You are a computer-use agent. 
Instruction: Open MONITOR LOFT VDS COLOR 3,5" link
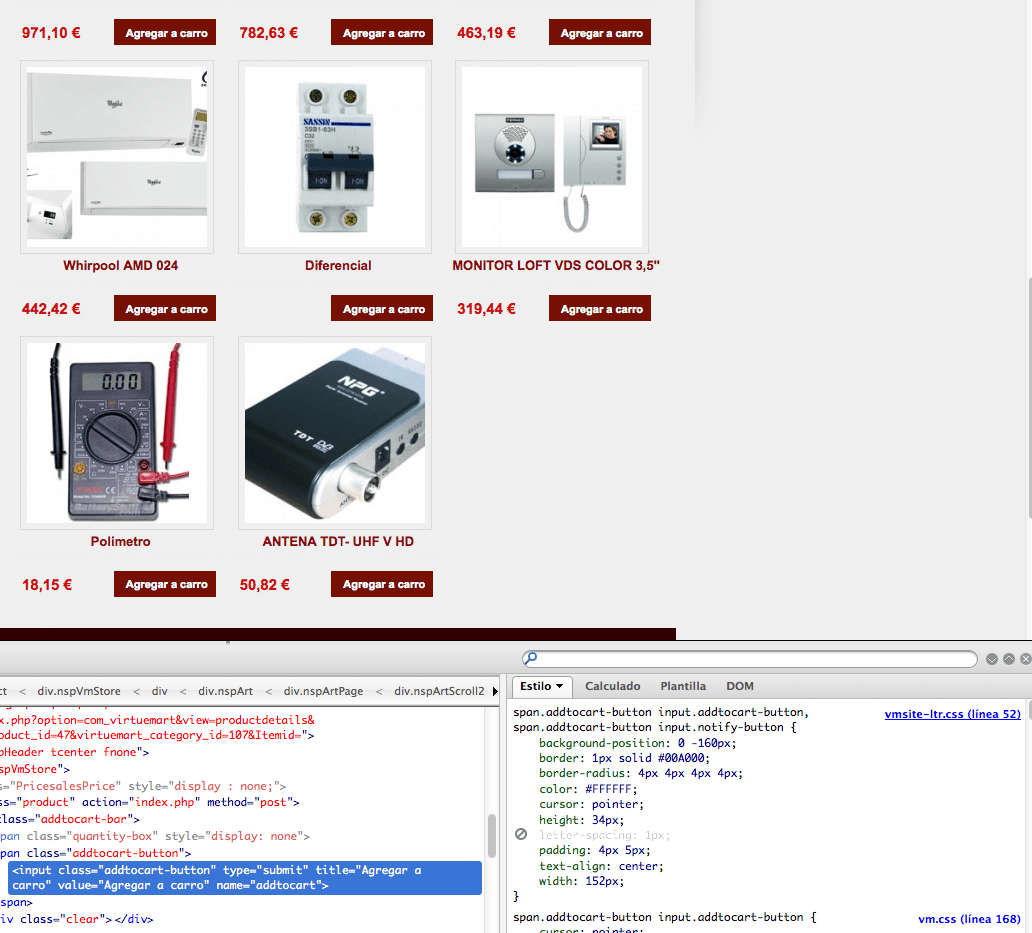click(555, 265)
